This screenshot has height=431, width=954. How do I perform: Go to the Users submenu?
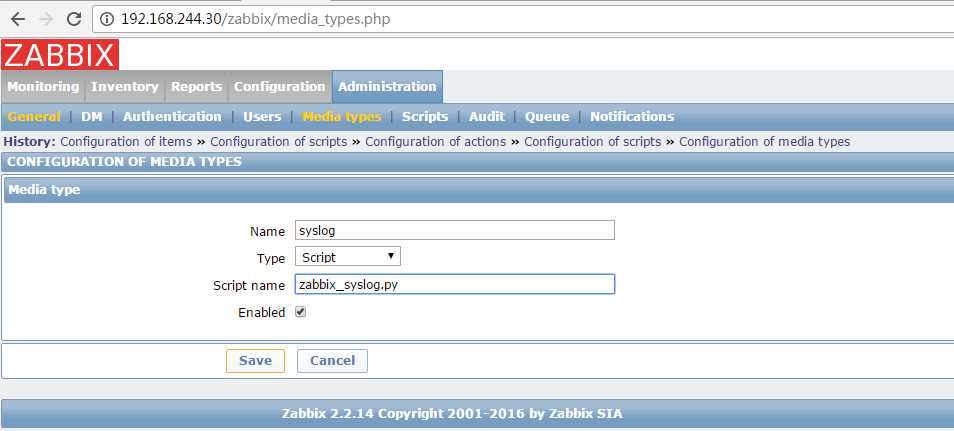(x=262, y=116)
